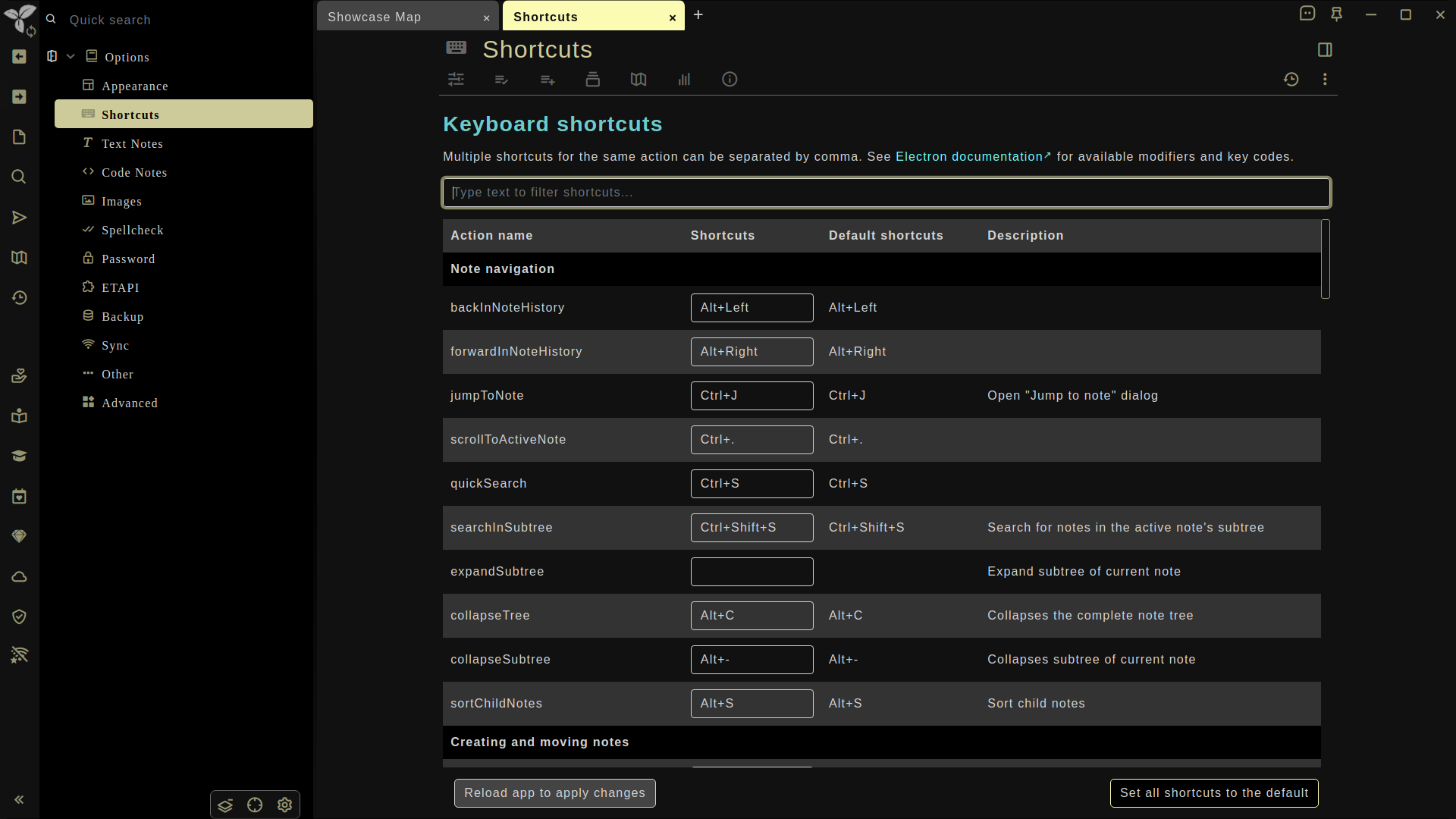The width and height of the screenshot is (1456, 819).
Task: Click the shield check sidebar icon
Action: tap(20, 617)
